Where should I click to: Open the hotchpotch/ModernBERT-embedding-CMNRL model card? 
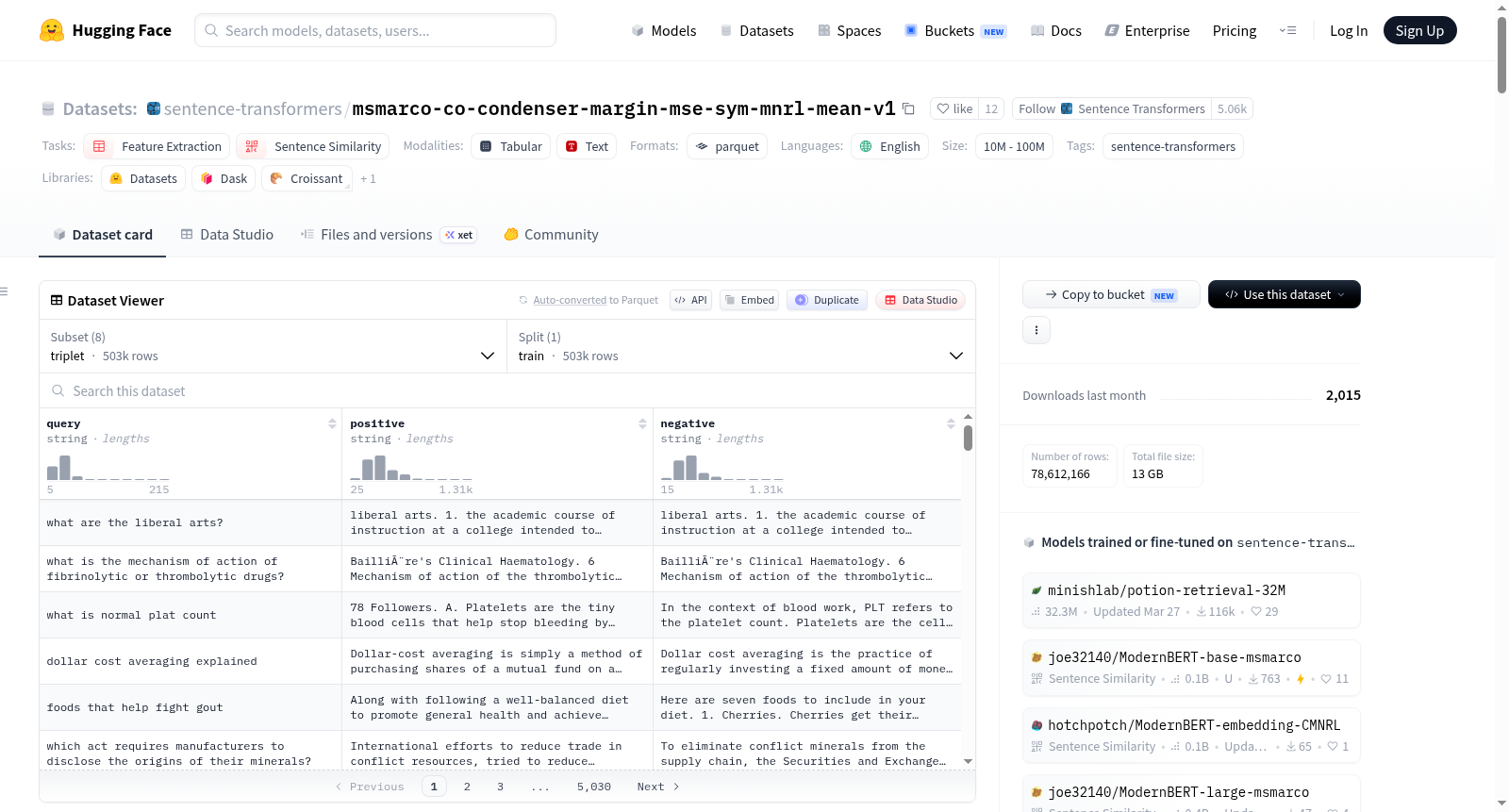click(x=1191, y=736)
